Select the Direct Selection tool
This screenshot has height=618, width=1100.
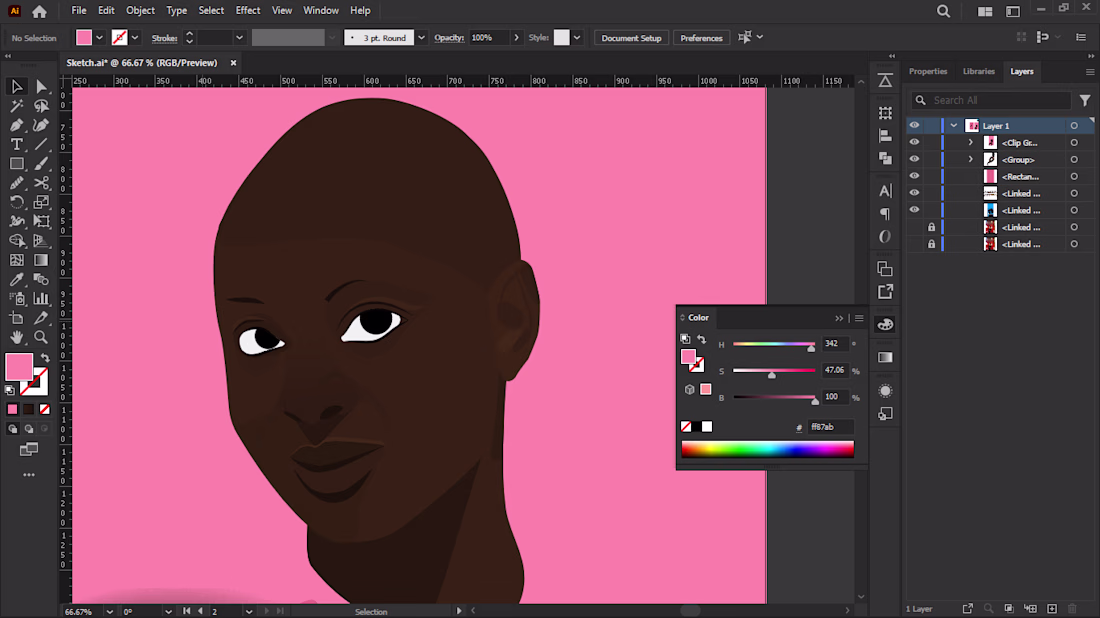41,86
